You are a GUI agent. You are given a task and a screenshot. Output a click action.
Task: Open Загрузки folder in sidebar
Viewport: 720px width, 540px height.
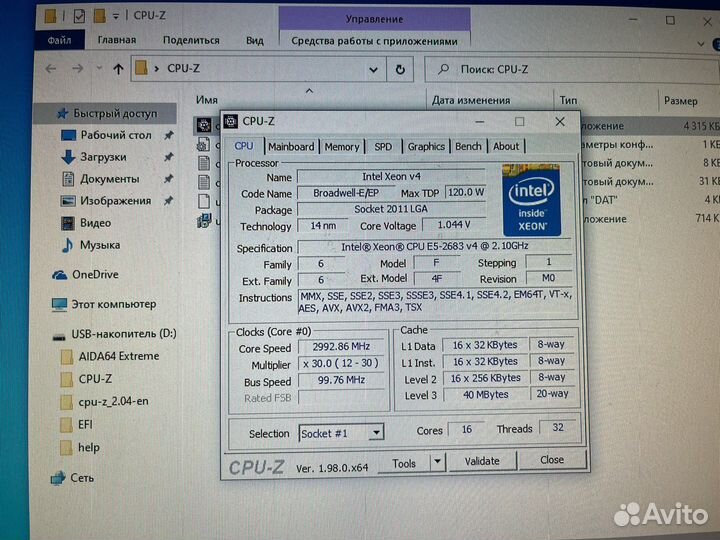[94, 157]
